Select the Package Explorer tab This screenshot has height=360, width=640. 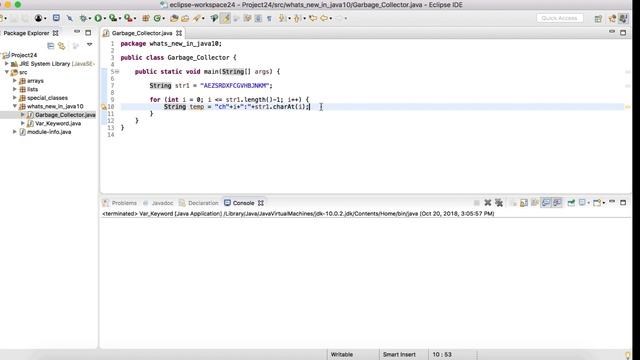26,33
